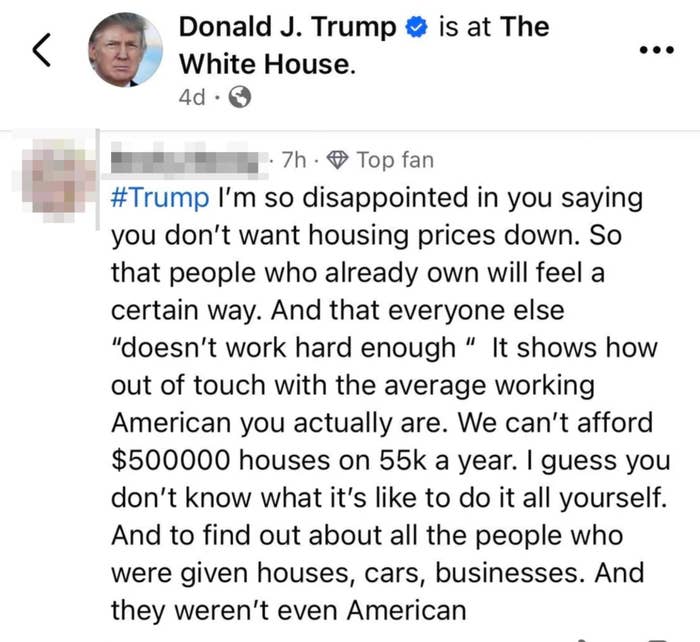The image size is (700, 642).
Task: Click the #Trump hashtag
Action: [160, 197]
